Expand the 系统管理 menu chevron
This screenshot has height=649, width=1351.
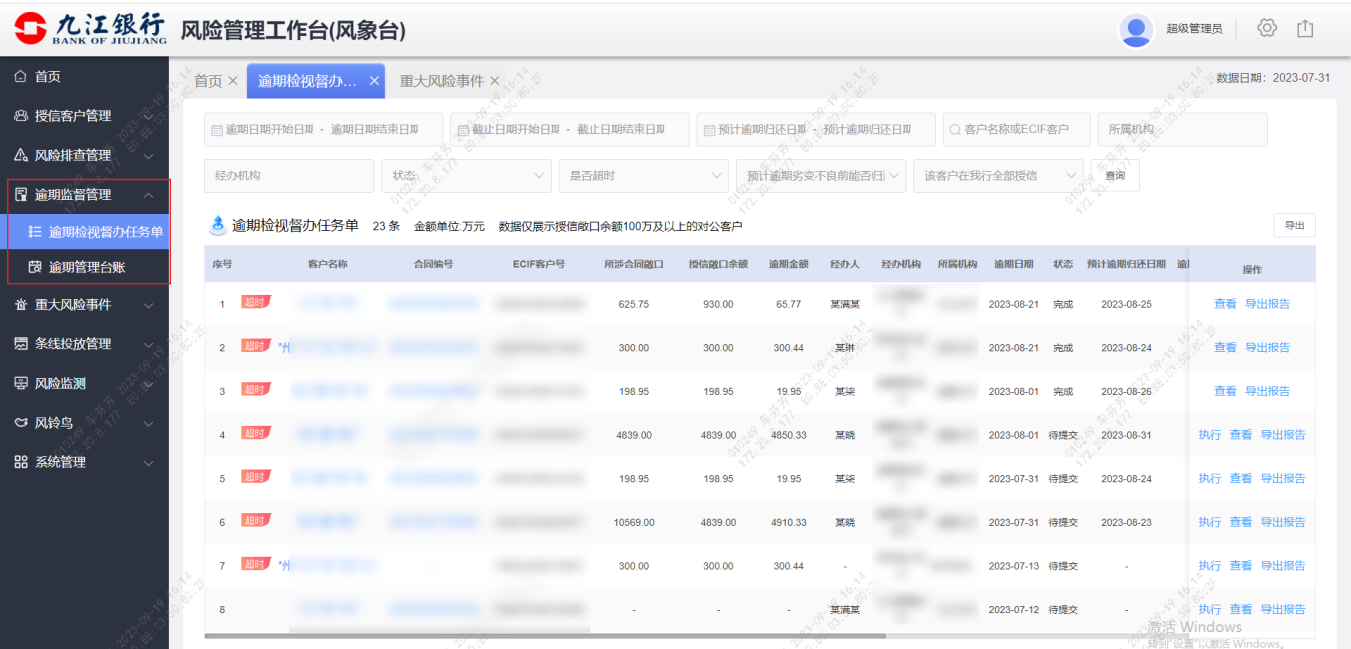tap(148, 463)
